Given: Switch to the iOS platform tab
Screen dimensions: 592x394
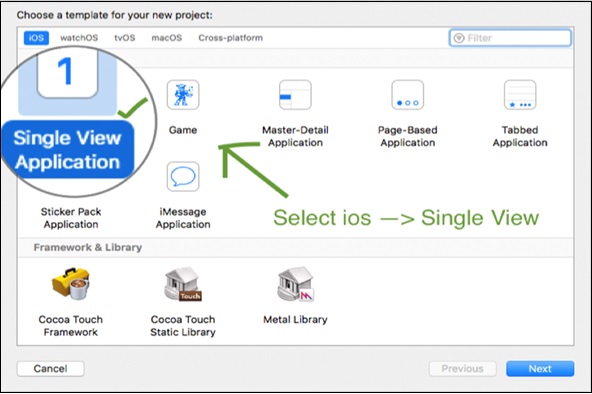Looking at the screenshot, I should click(x=36, y=38).
